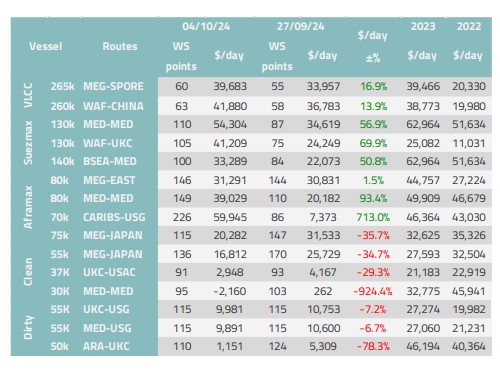Viewport: 500px width, 371px height.
Task: Click the 2022 column header
Action: [469, 26]
